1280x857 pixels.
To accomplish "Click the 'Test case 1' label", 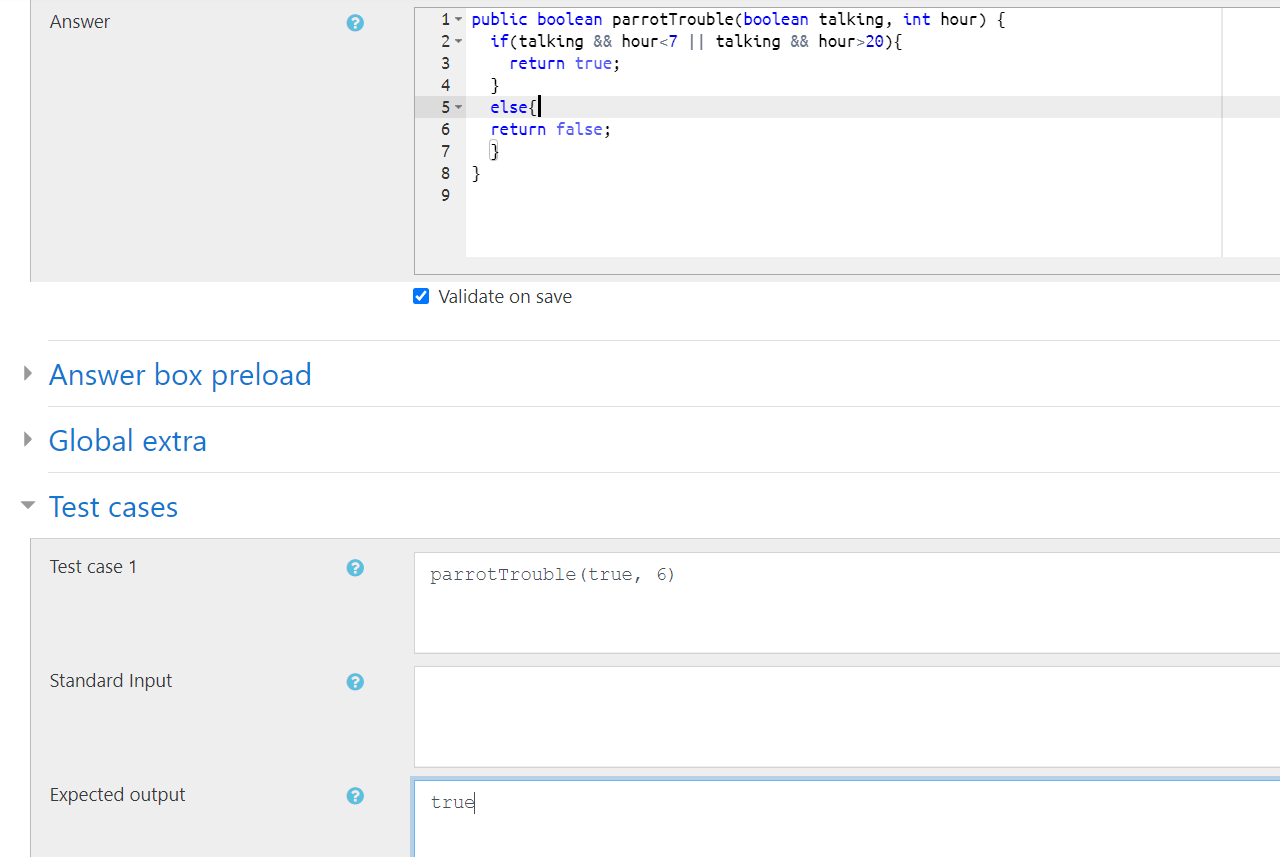I will (x=93, y=567).
